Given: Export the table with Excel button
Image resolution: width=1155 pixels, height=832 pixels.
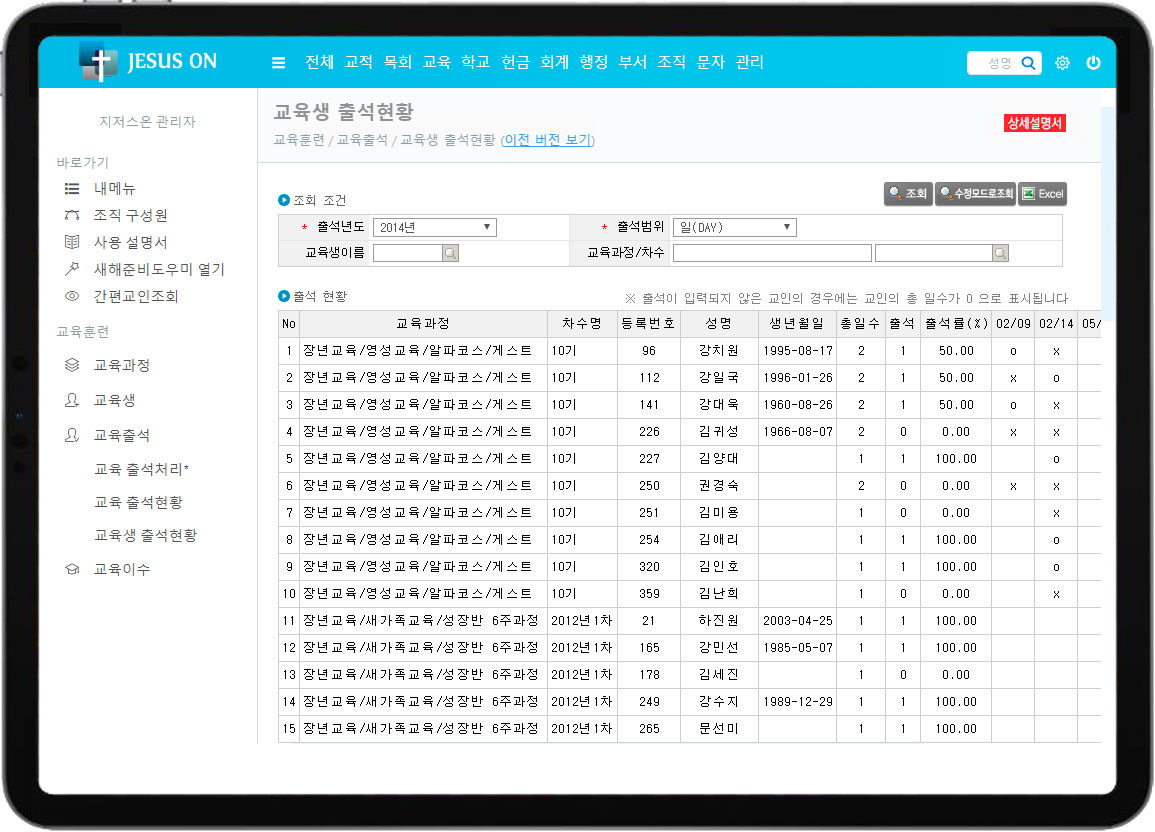Looking at the screenshot, I should [x=1042, y=194].
